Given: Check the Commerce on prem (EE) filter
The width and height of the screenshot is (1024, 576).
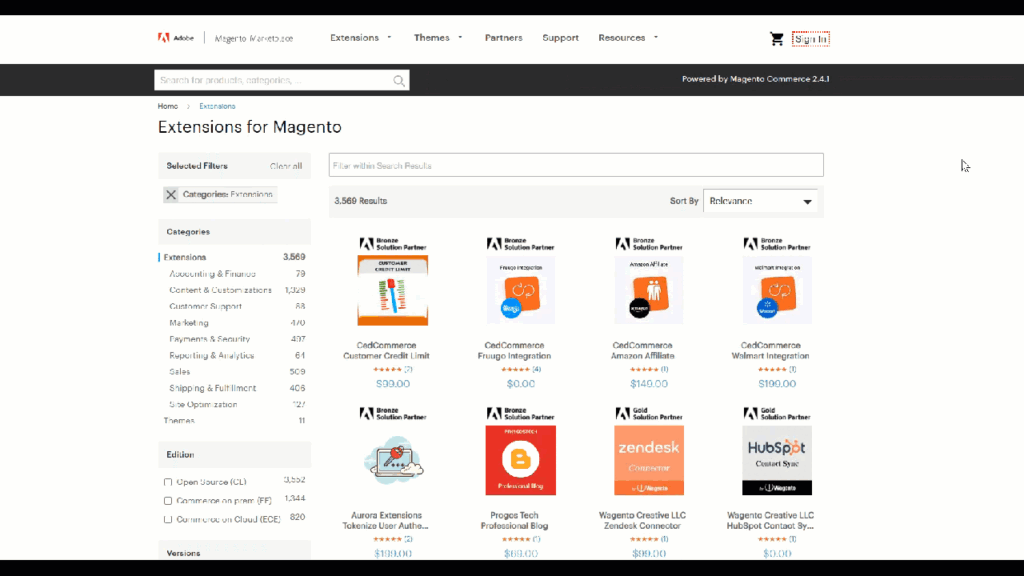Looking at the screenshot, I should point(168,501).
